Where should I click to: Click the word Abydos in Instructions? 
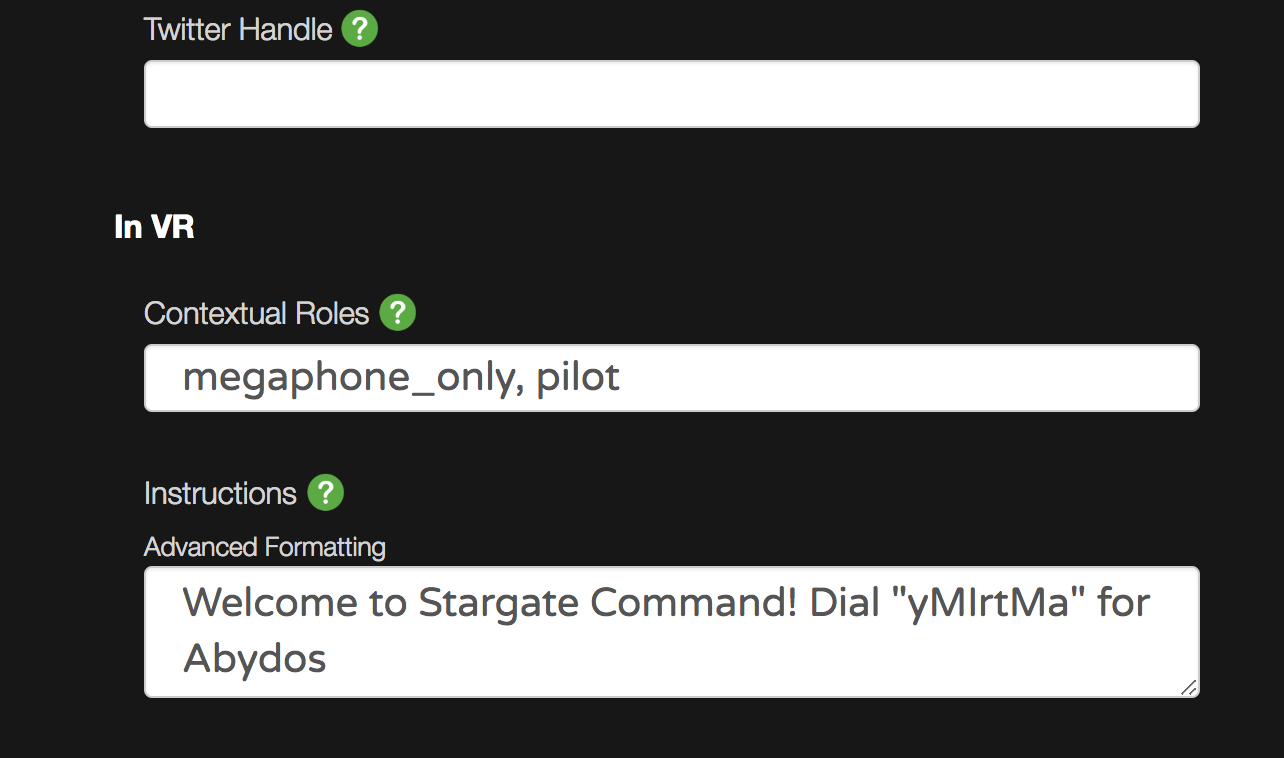[x=255, y=659]
